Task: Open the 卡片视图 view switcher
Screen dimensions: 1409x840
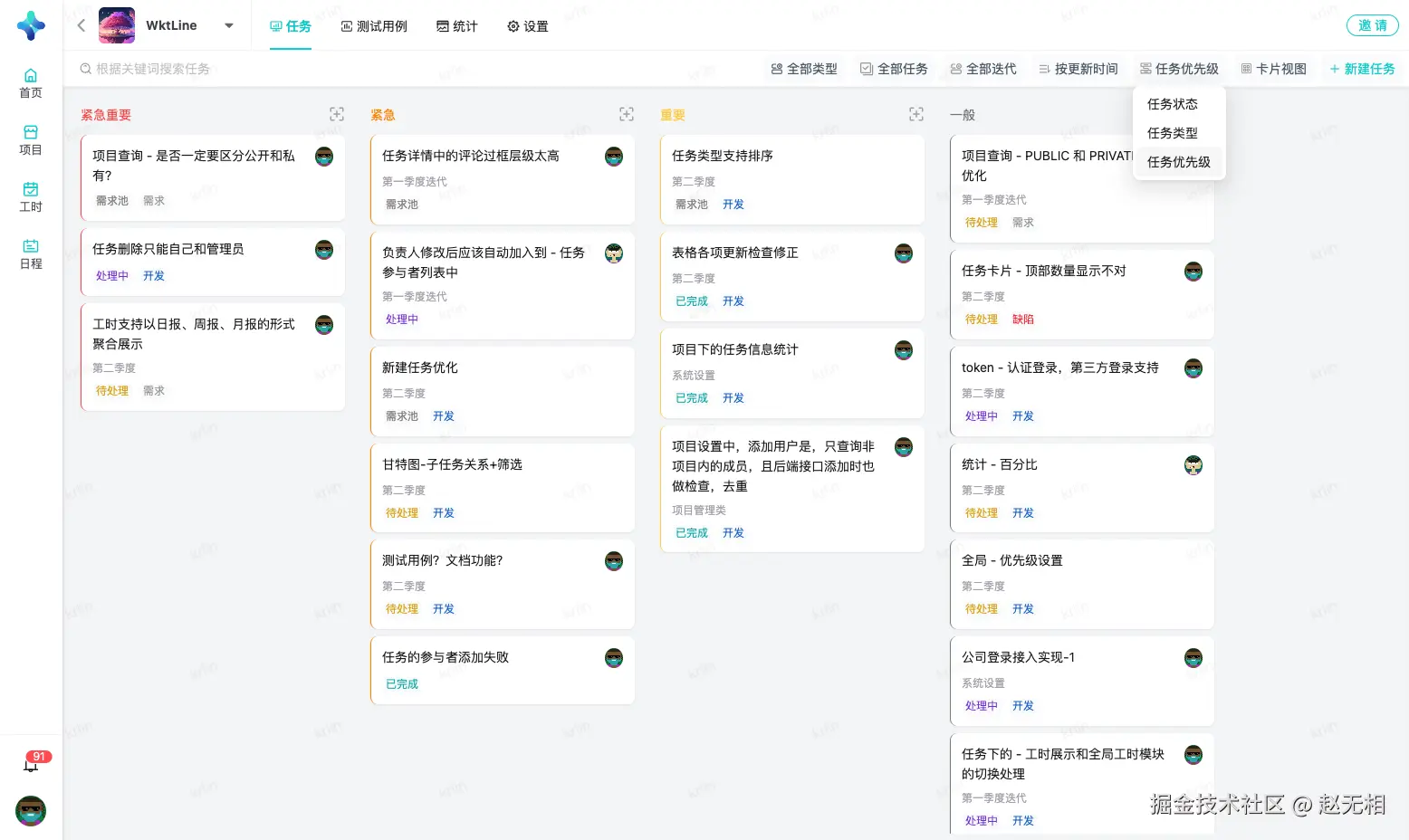Action: click(1273, 69)
